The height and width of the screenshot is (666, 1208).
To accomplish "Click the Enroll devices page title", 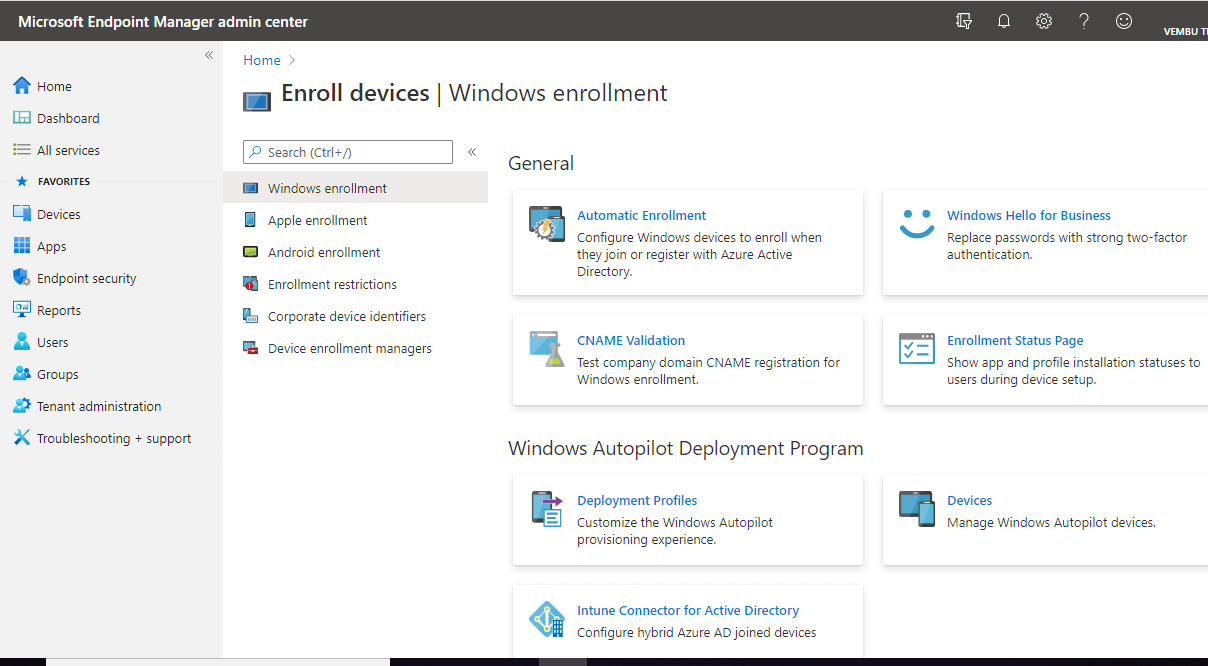I will click(355, 93).
